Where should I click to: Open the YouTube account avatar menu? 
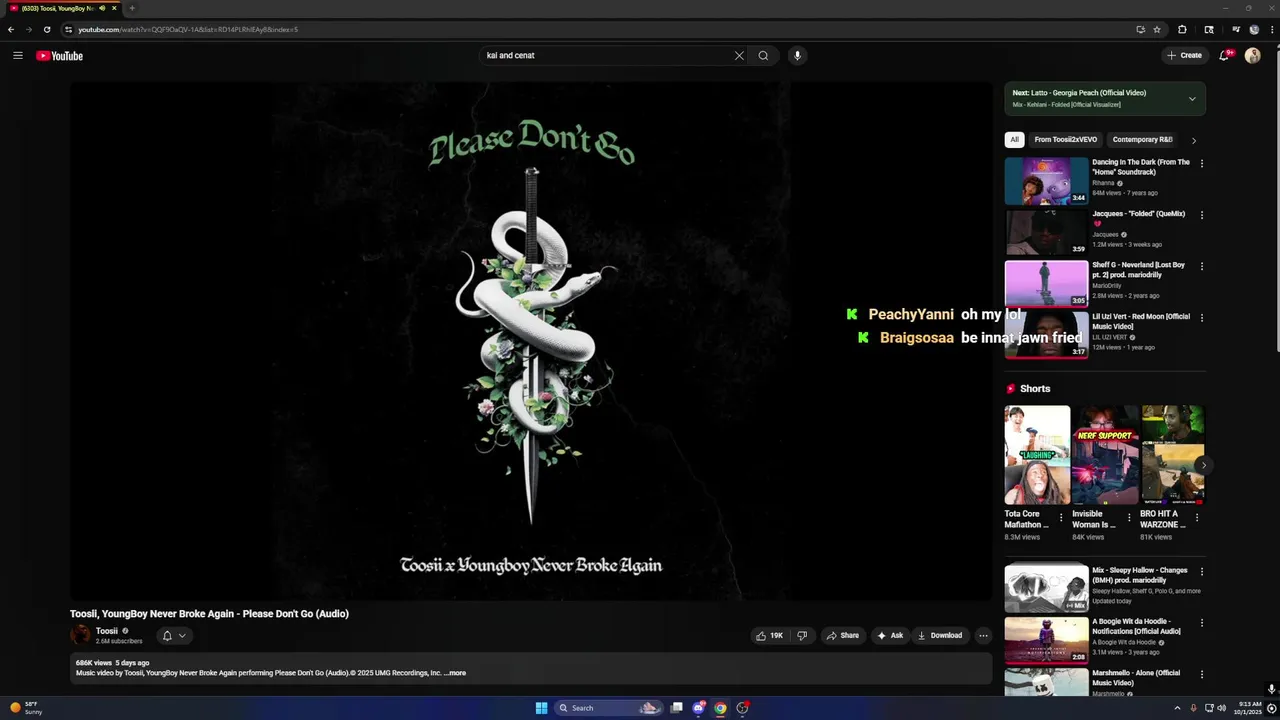click(x=1253, y=56)
